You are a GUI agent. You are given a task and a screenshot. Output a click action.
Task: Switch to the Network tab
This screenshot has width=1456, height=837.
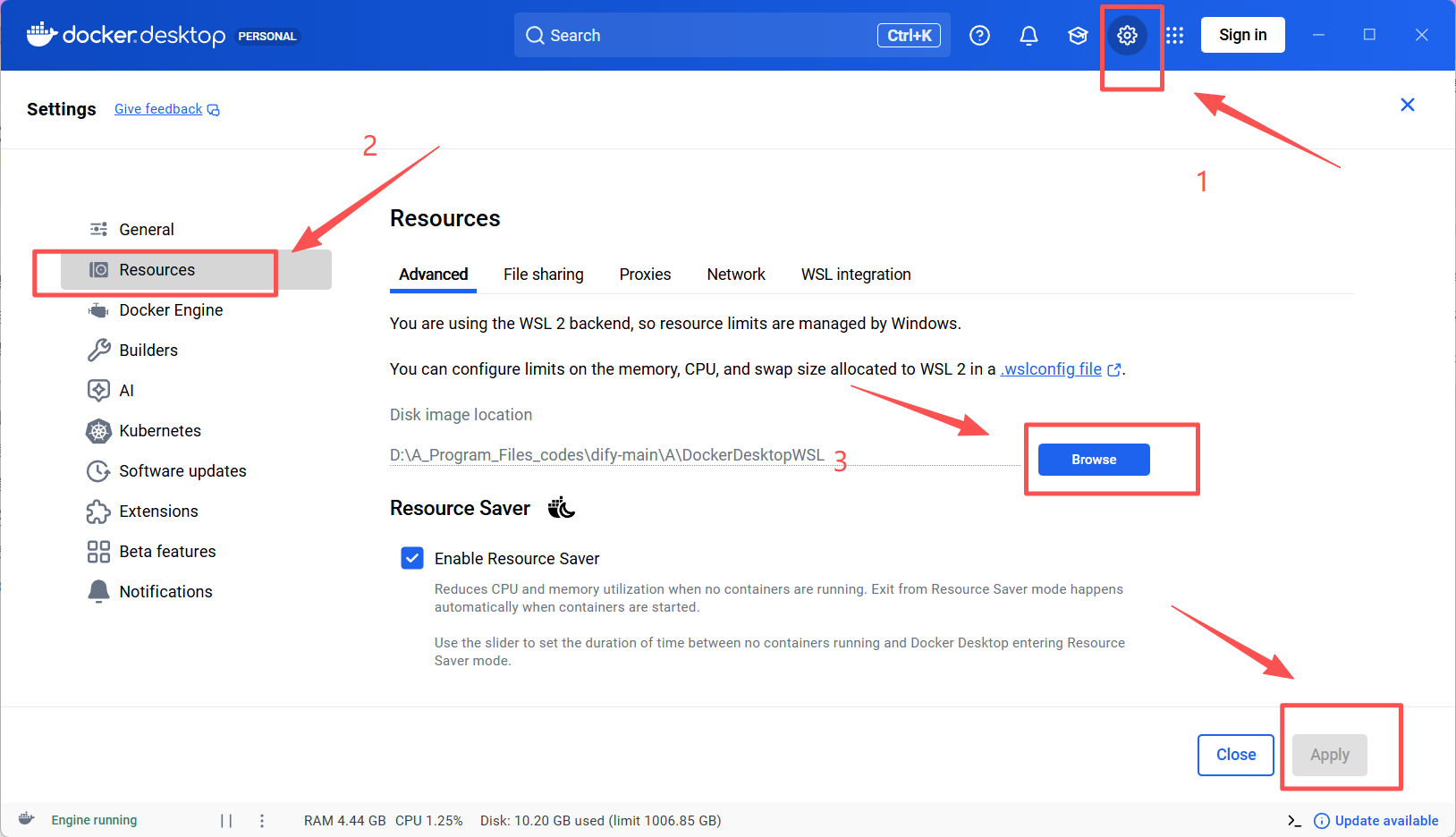(736, 275)
